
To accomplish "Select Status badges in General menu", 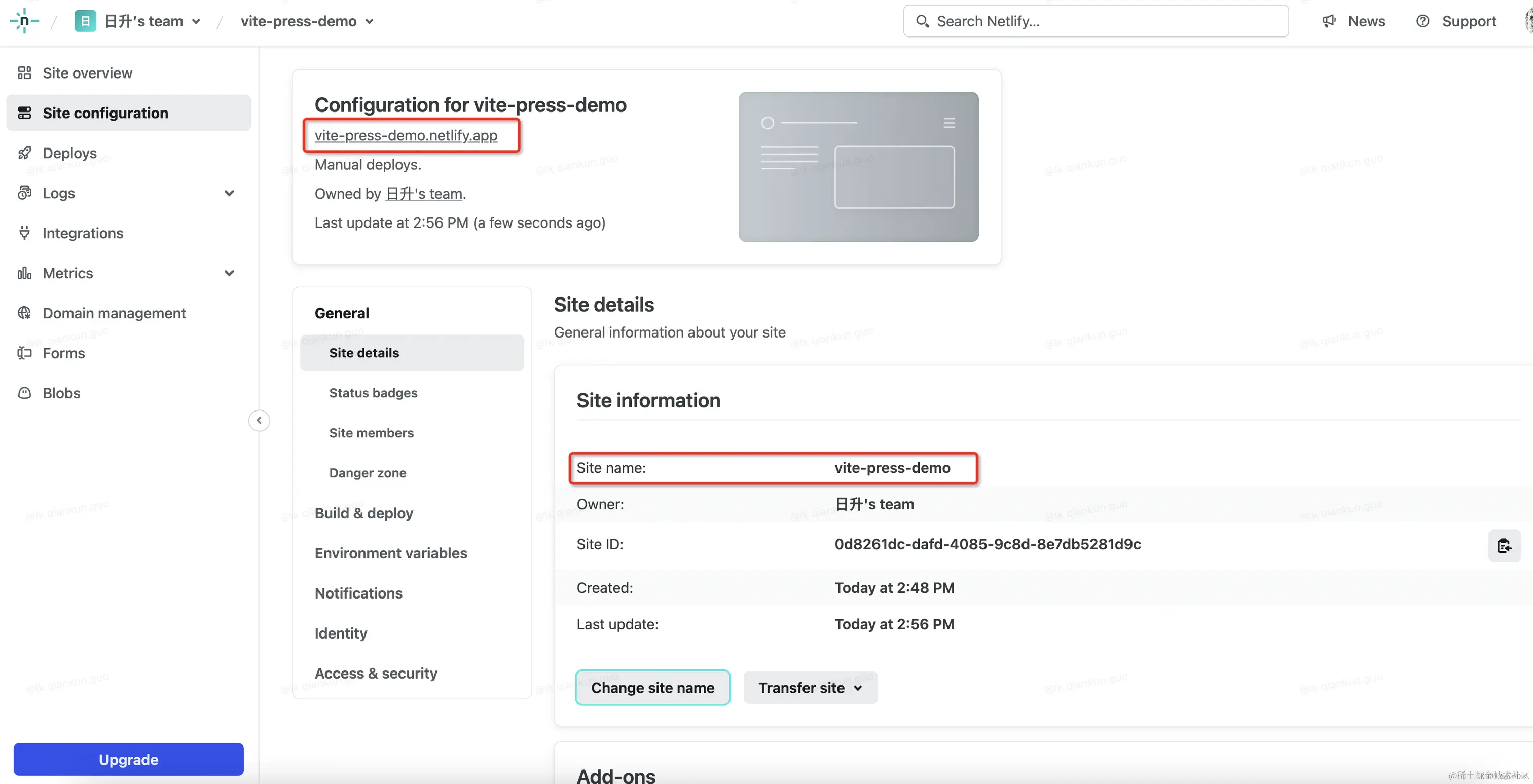I will click(x=373, y=393).
